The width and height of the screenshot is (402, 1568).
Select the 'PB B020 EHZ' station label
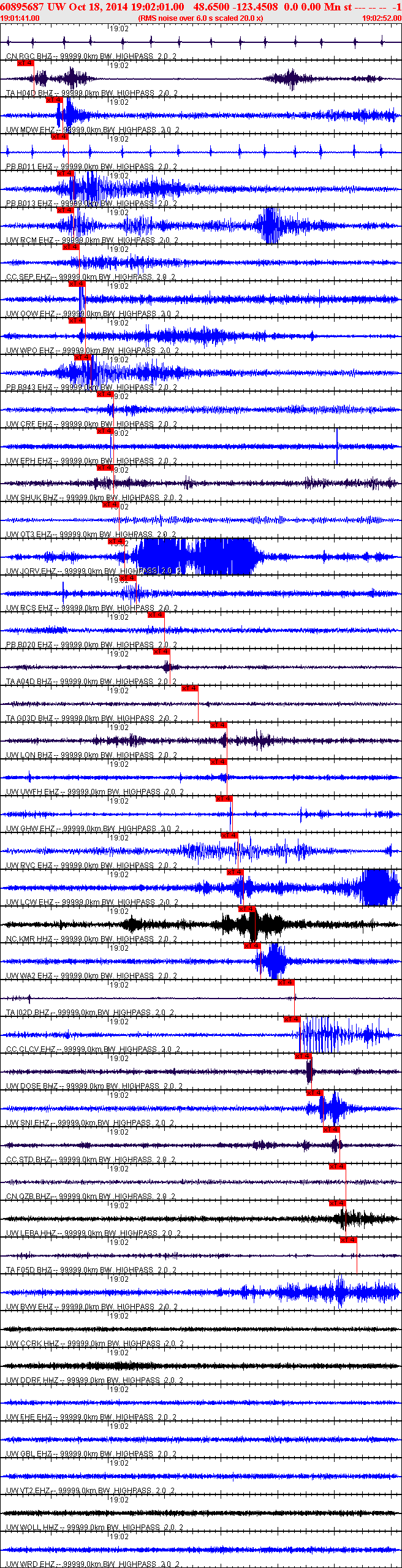pos(29,645)
